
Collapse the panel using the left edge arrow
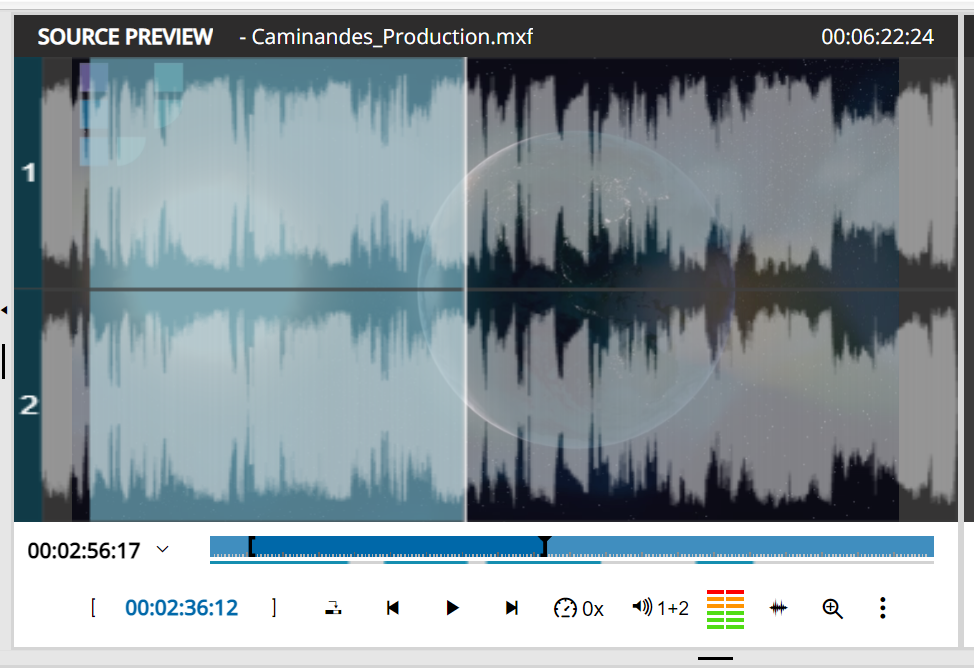click(x=4, y=310)
